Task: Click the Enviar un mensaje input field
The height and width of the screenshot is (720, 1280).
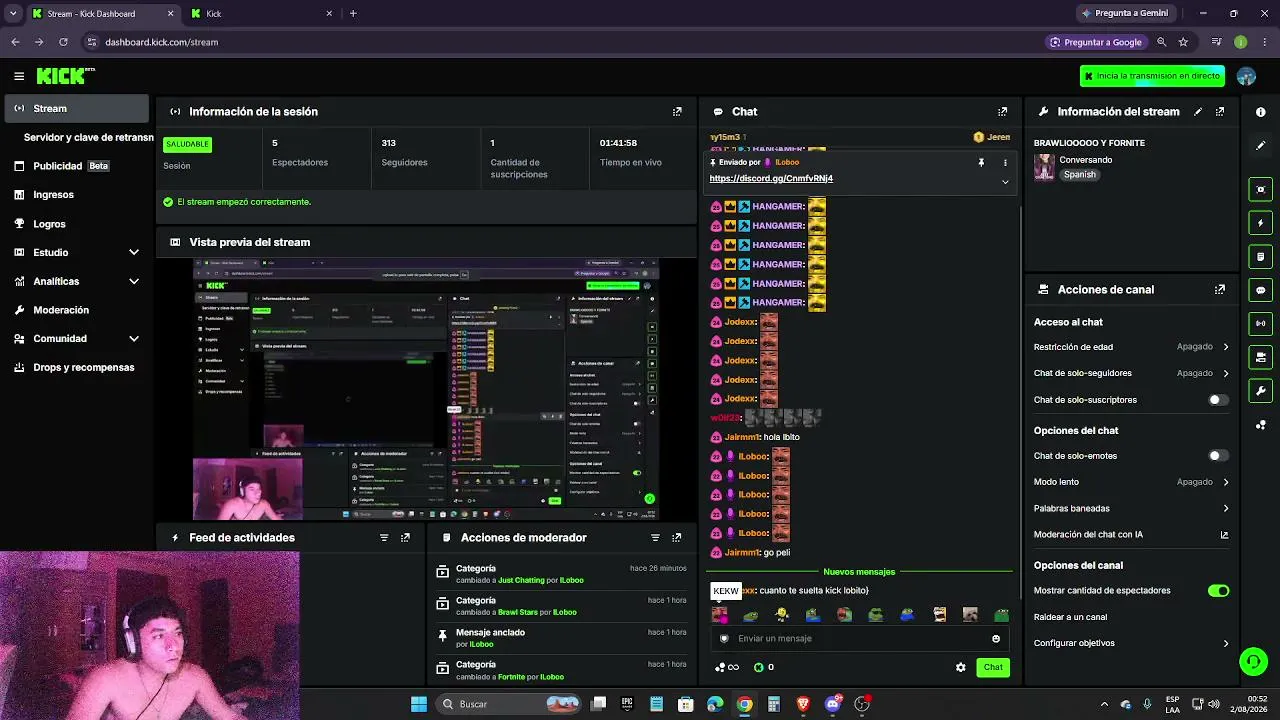Action: pyautogui.click(x=860, y=639)
